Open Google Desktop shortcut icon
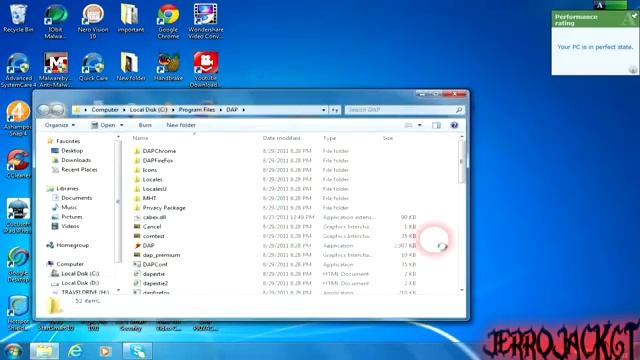The height and width of the screenshot is (360, 640). [x=18, y=265]
